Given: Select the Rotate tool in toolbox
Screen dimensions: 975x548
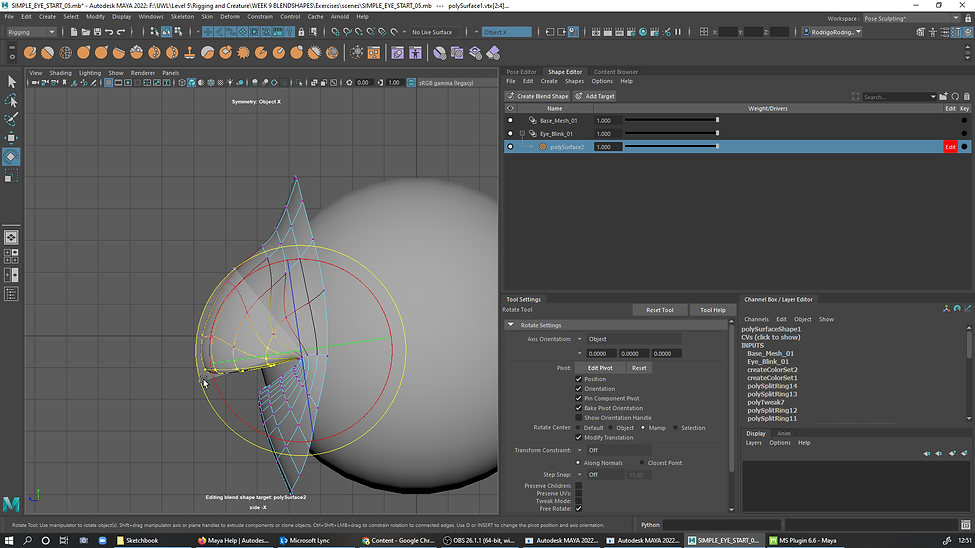Looking at the screenshot, I should [x=11, y=157].
